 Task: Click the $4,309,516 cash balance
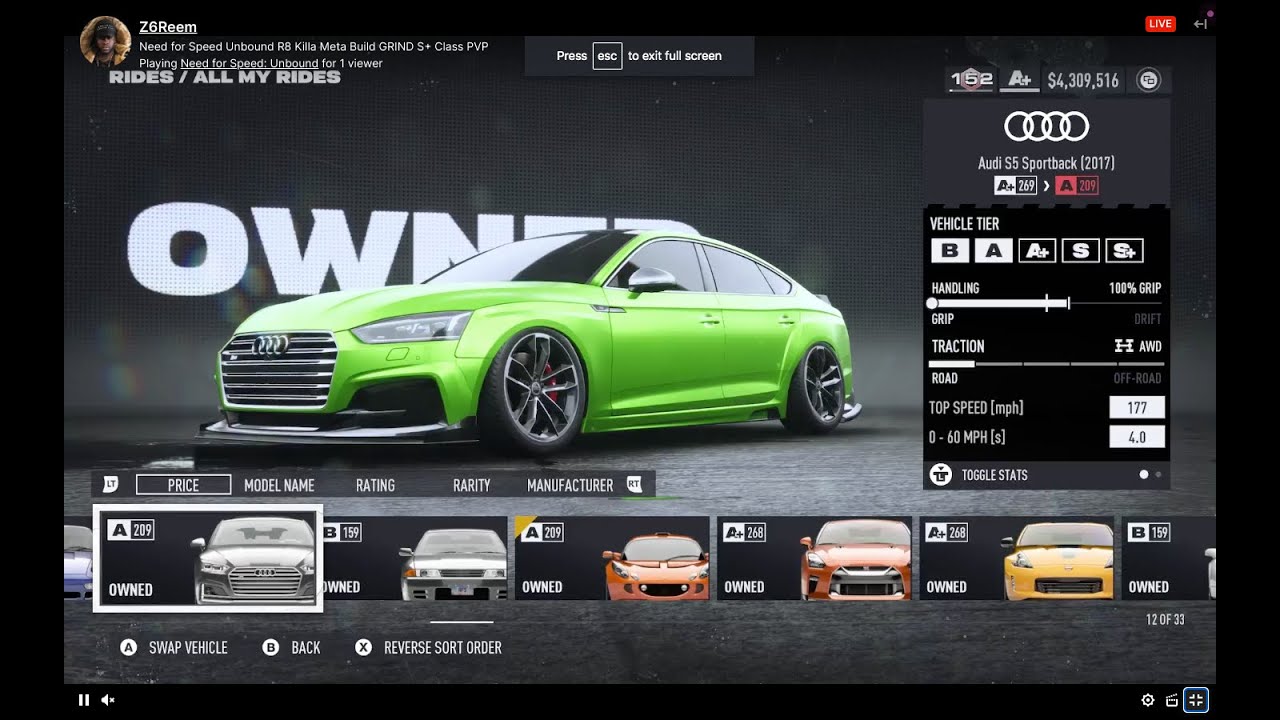(1083, 80)
